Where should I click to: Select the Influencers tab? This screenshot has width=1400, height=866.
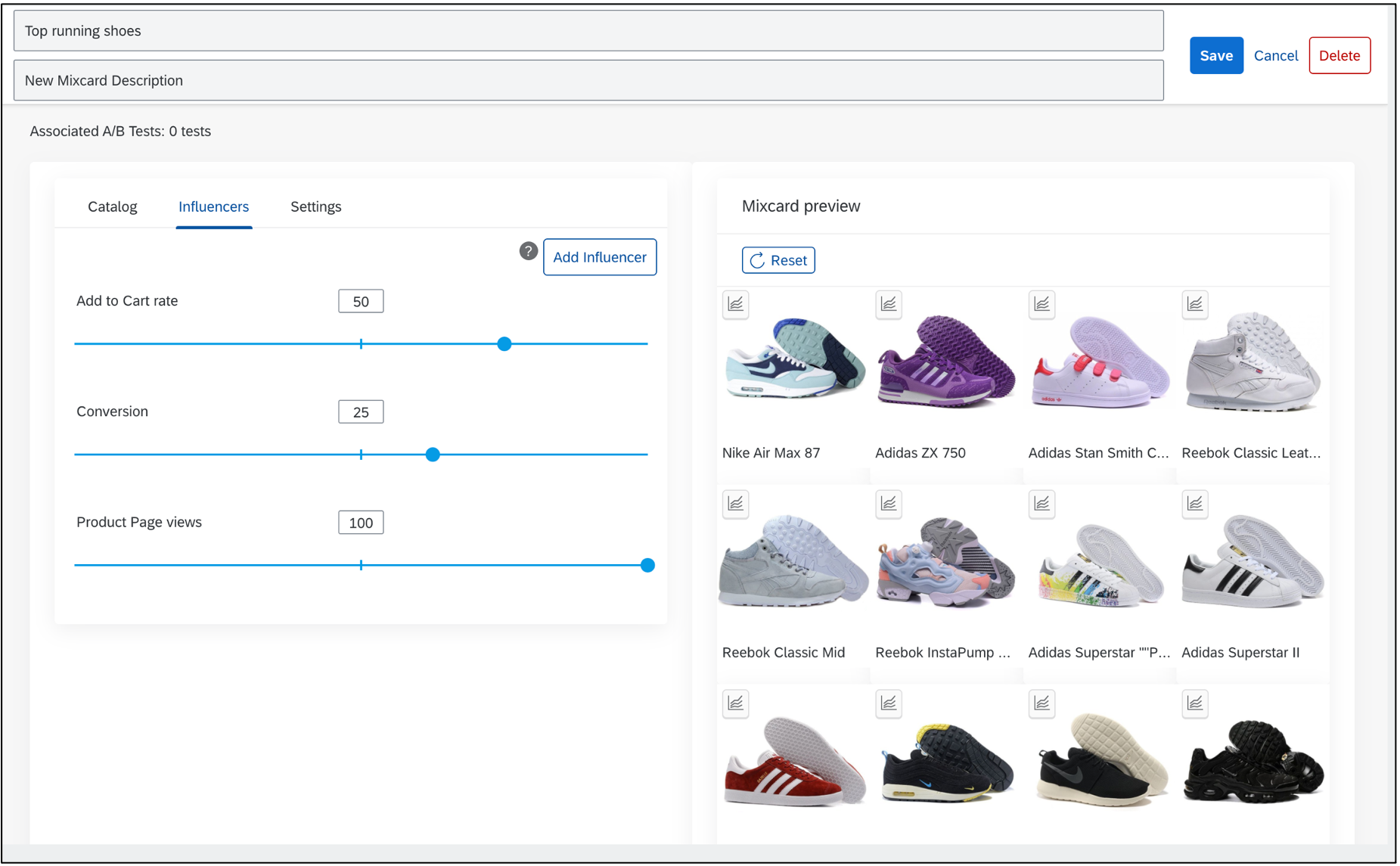point(213,206)
